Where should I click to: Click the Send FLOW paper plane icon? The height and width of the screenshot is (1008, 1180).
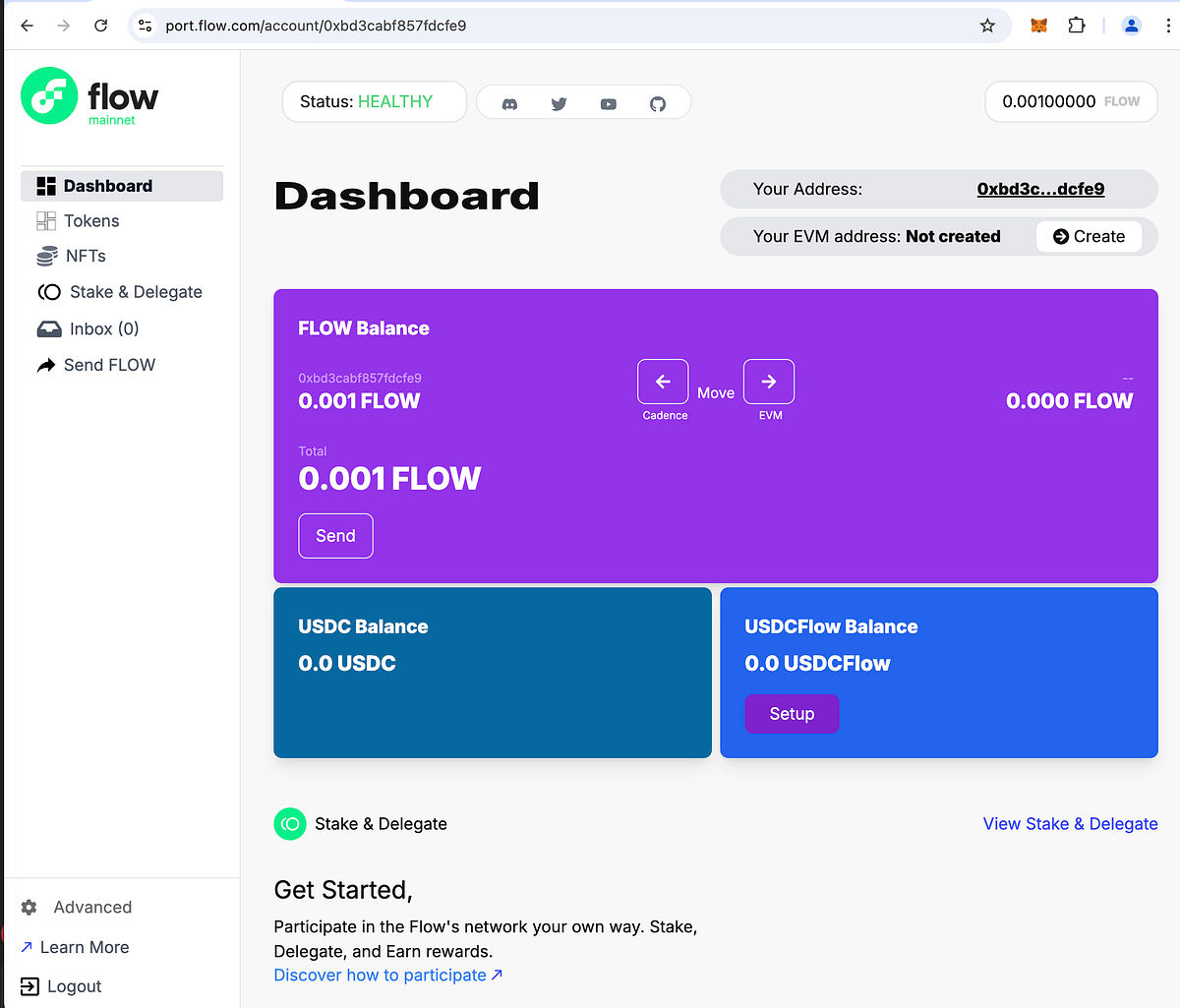point(45,364)
